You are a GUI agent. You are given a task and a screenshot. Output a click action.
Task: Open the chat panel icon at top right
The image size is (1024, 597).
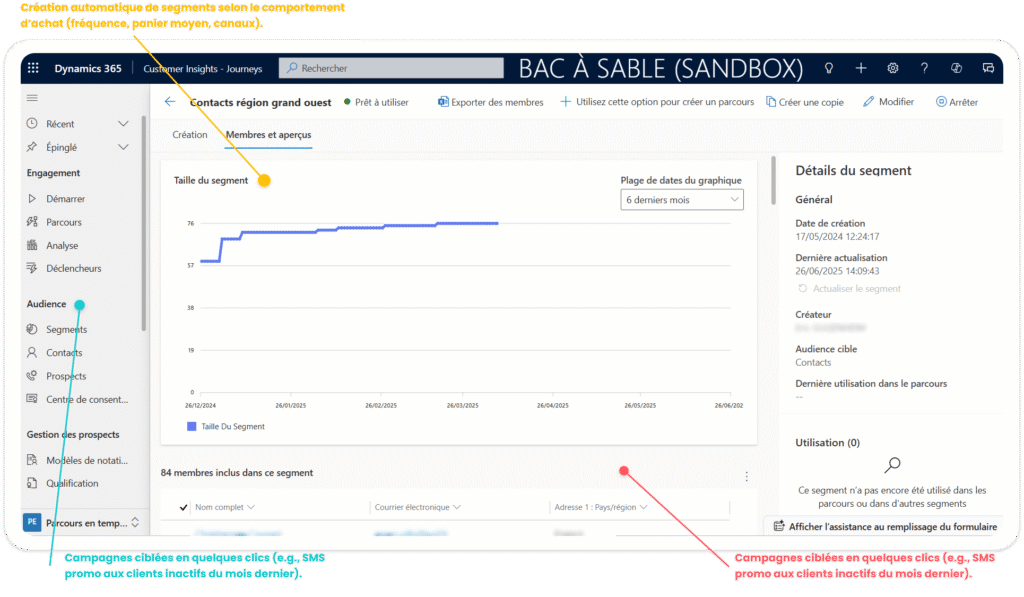click(988, 68)
